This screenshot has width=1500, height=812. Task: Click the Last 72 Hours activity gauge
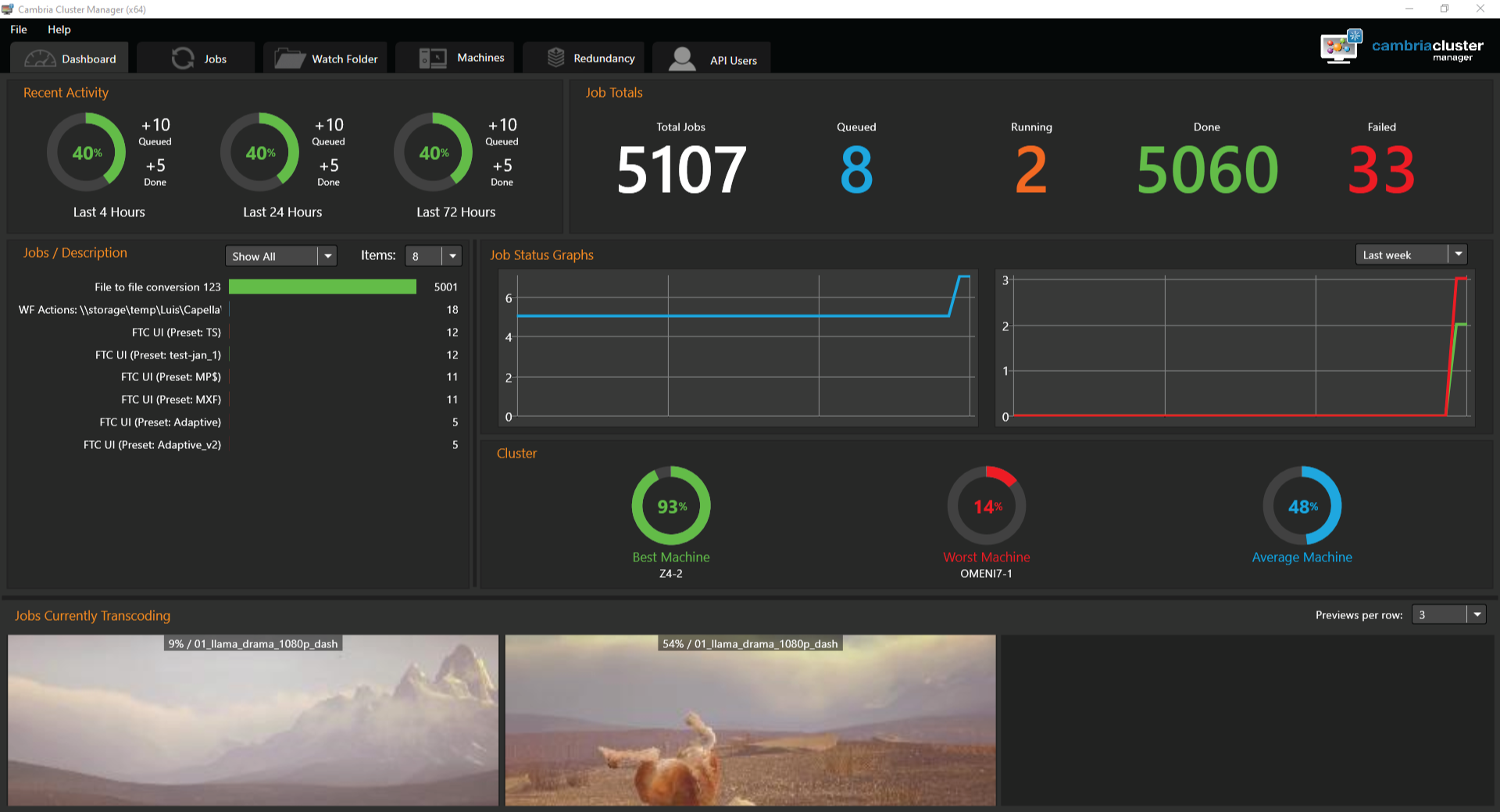pyautogui.click(x=434, y=152)
